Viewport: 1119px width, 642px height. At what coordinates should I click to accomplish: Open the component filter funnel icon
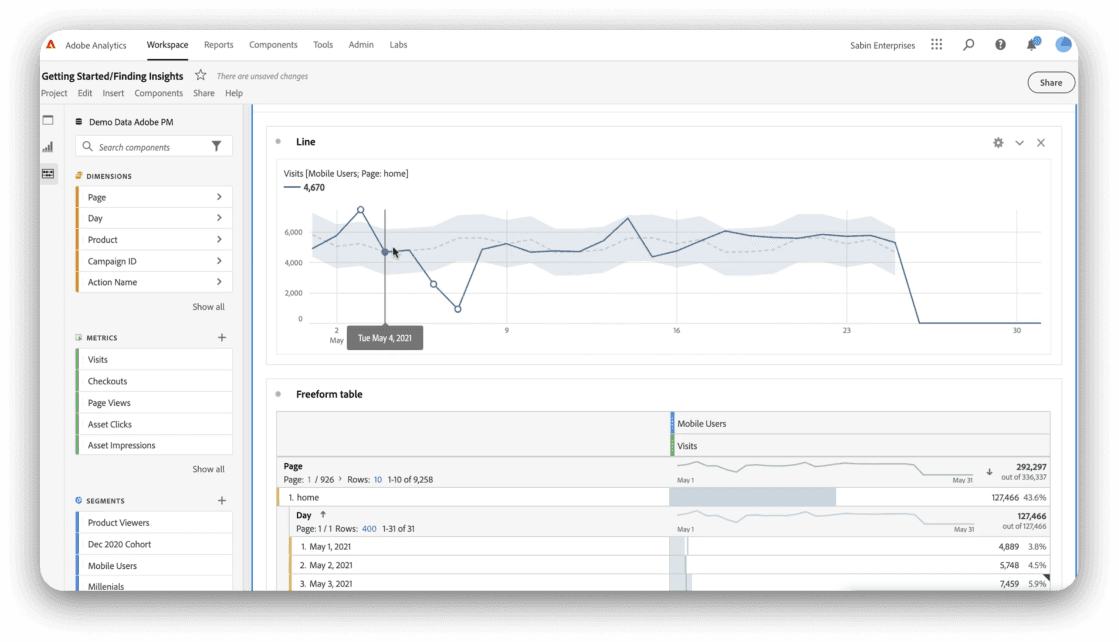(216, 146)
